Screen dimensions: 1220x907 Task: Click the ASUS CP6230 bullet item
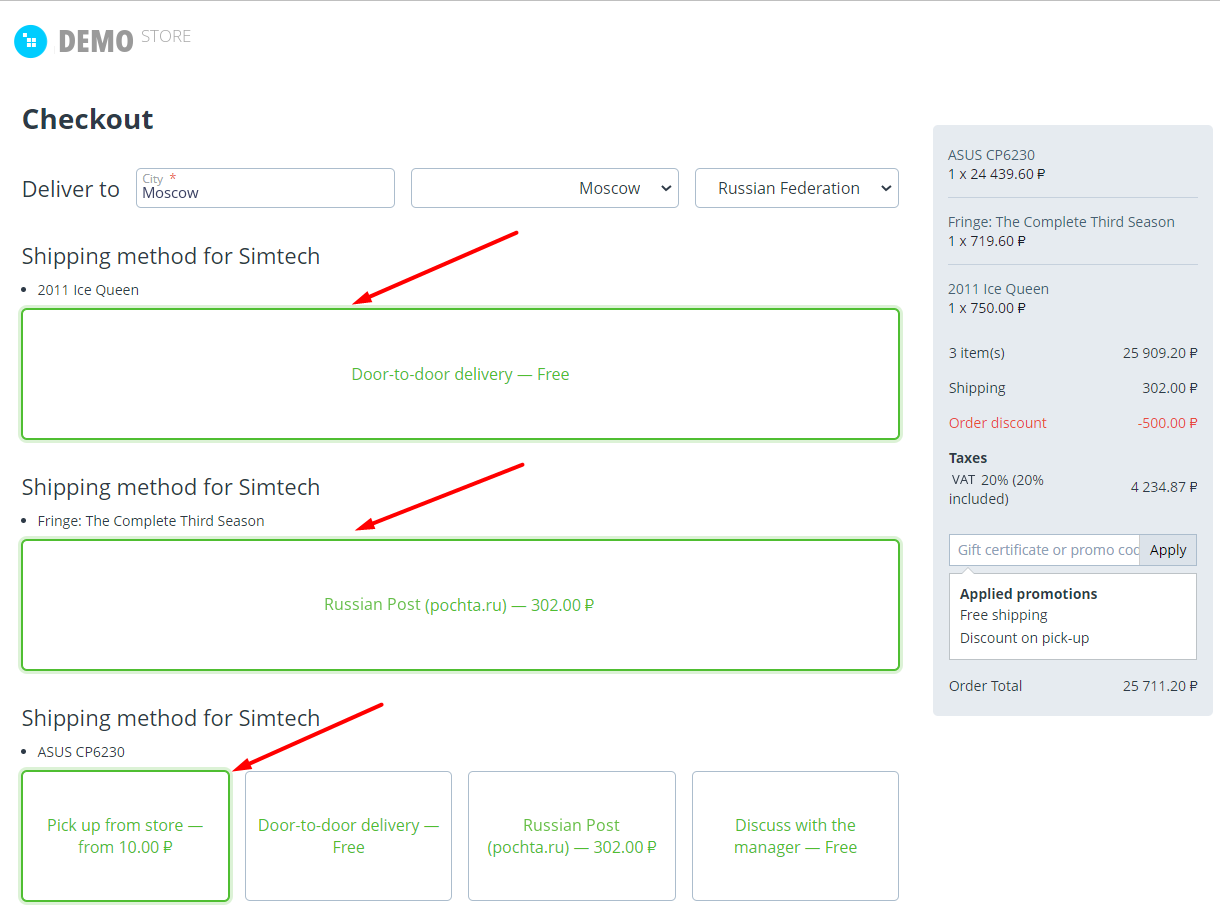[x=81, y=752]
